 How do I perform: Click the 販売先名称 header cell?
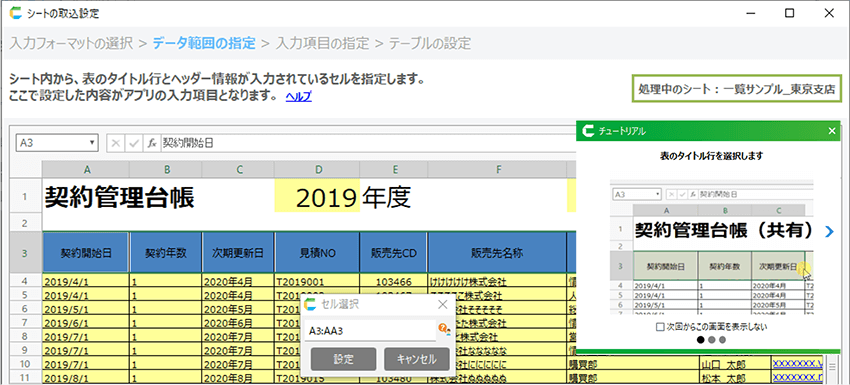[497, 252]
